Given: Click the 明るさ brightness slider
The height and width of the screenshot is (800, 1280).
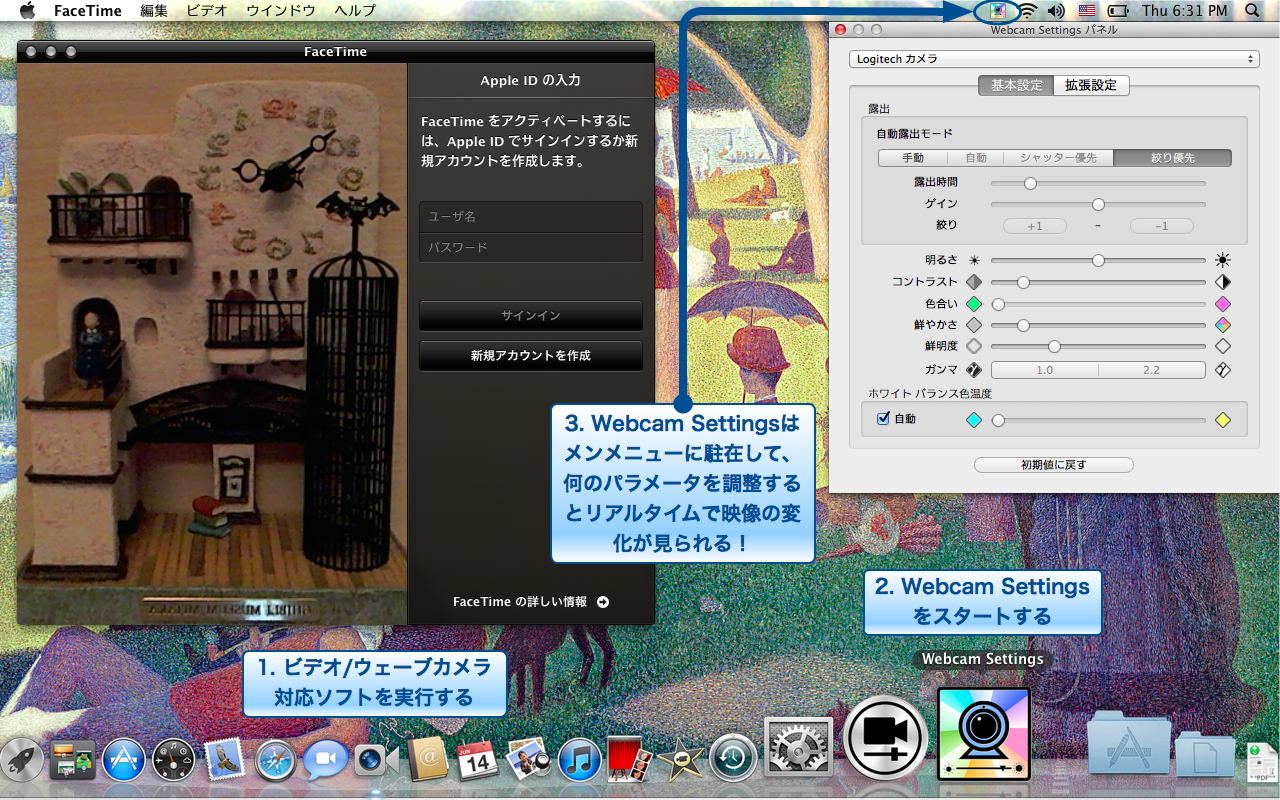Looking at the screenshot, I should click(1098, 260).
